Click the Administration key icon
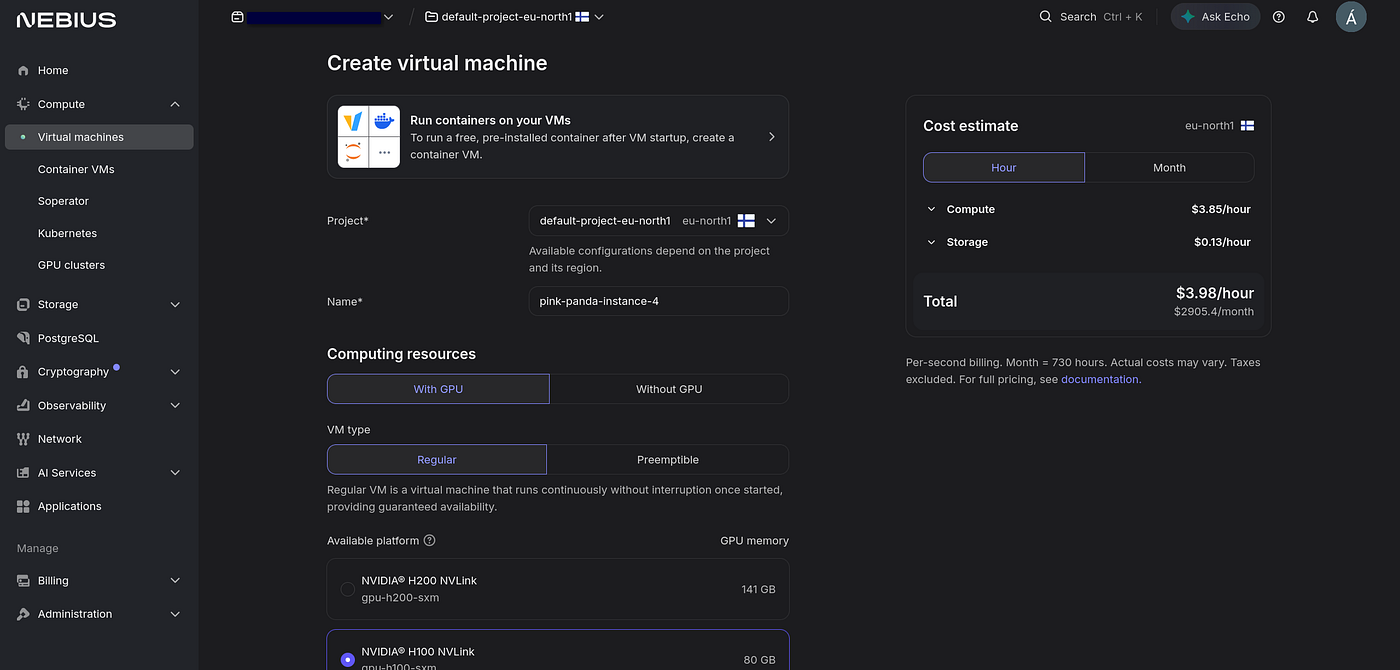The height and width of the screenshot is (670, 1400). (23, 614)
